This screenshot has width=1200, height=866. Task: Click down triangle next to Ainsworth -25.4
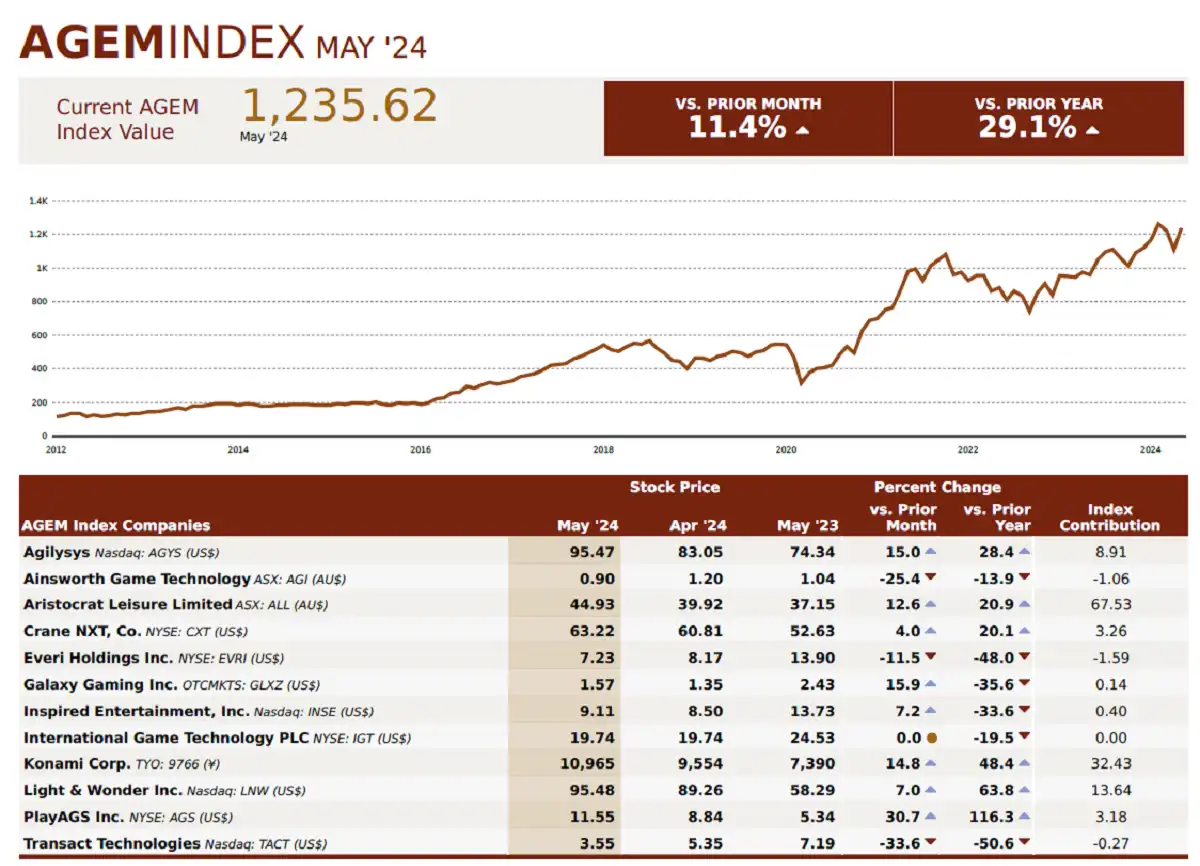pos(930,578)
